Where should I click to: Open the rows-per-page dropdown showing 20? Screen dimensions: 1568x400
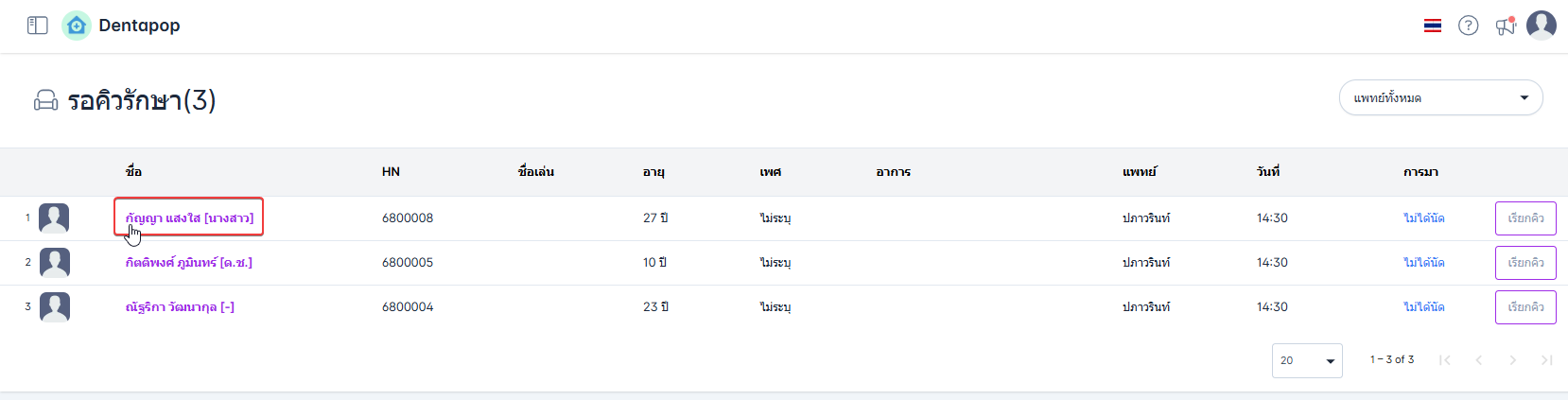(x=1307, y=360)
